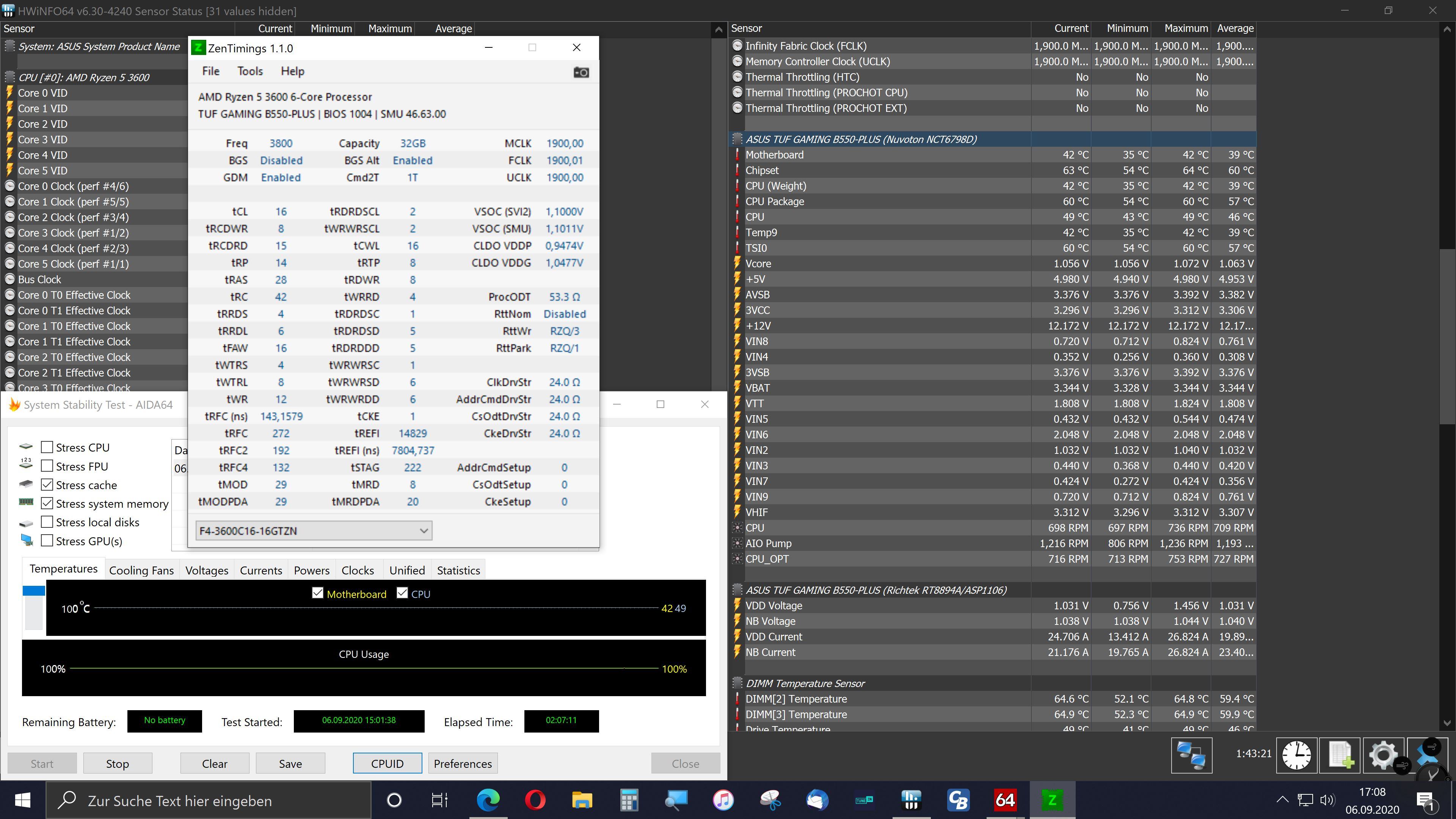Open Opera browser from taskbar

click(x=535, y=800)
